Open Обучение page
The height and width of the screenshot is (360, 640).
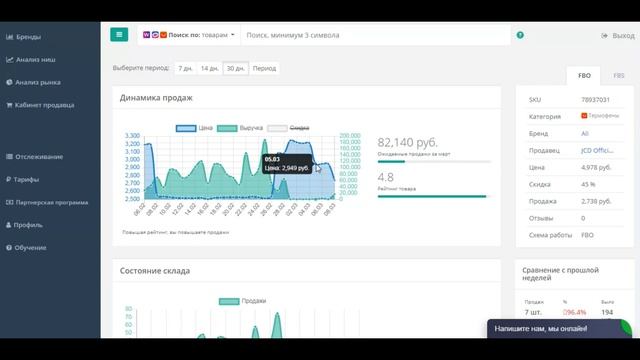(30, 248)
